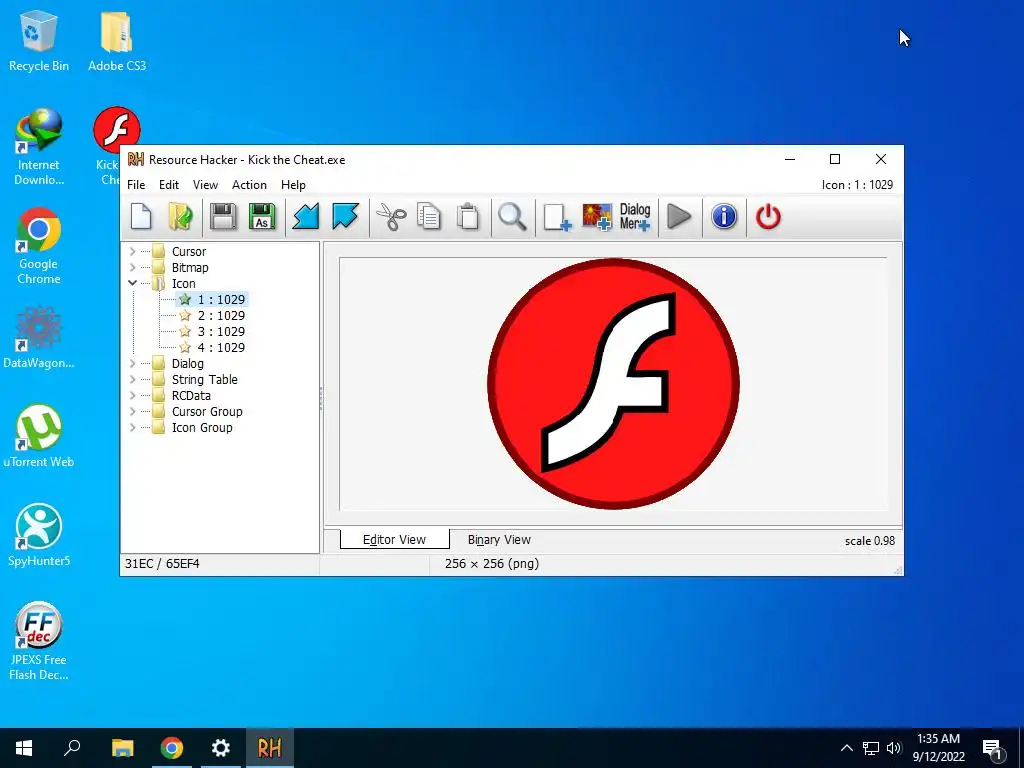Viewport: 1024px width, 768px height.
Task: Click the Dialog Merge toolbar icon
Action: pyautogui.click(x=635, y=217)
